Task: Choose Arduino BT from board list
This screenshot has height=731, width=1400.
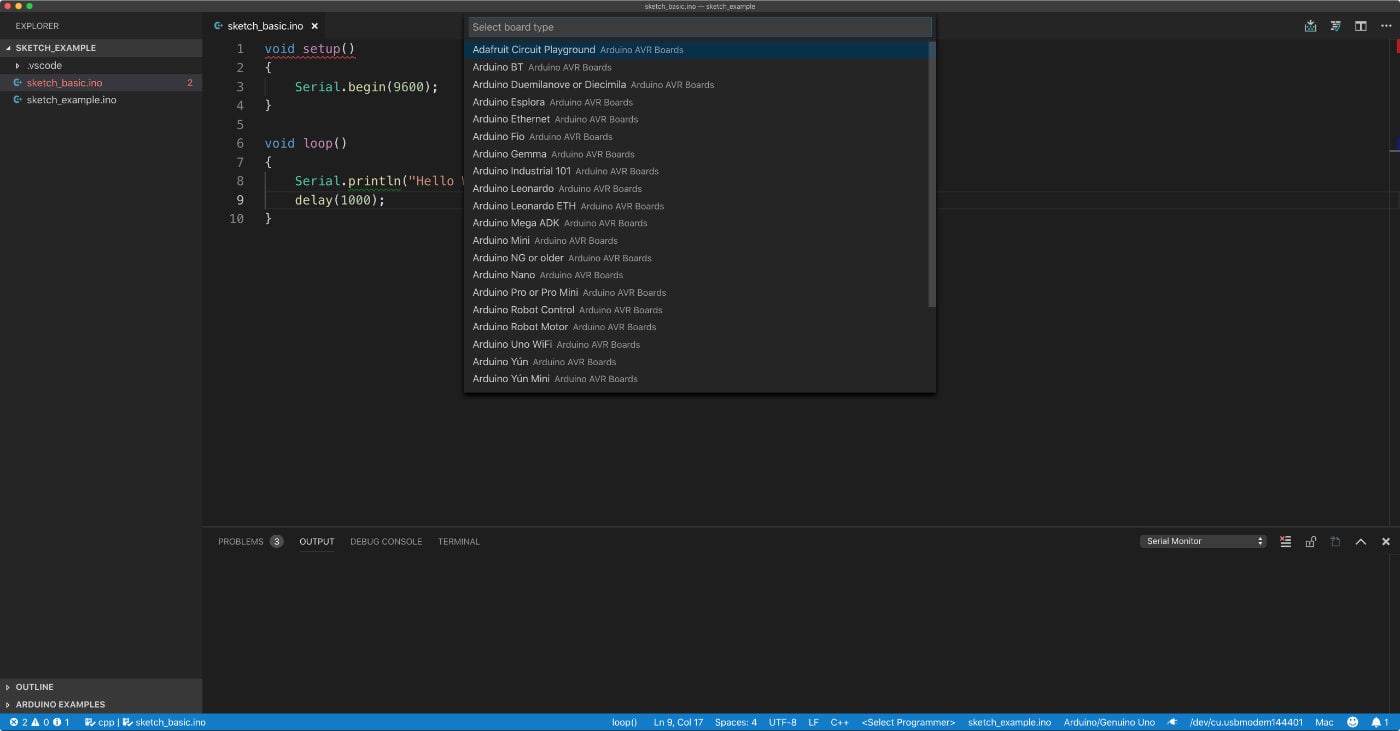Action: pyautogui.click(x=697, y=67)
